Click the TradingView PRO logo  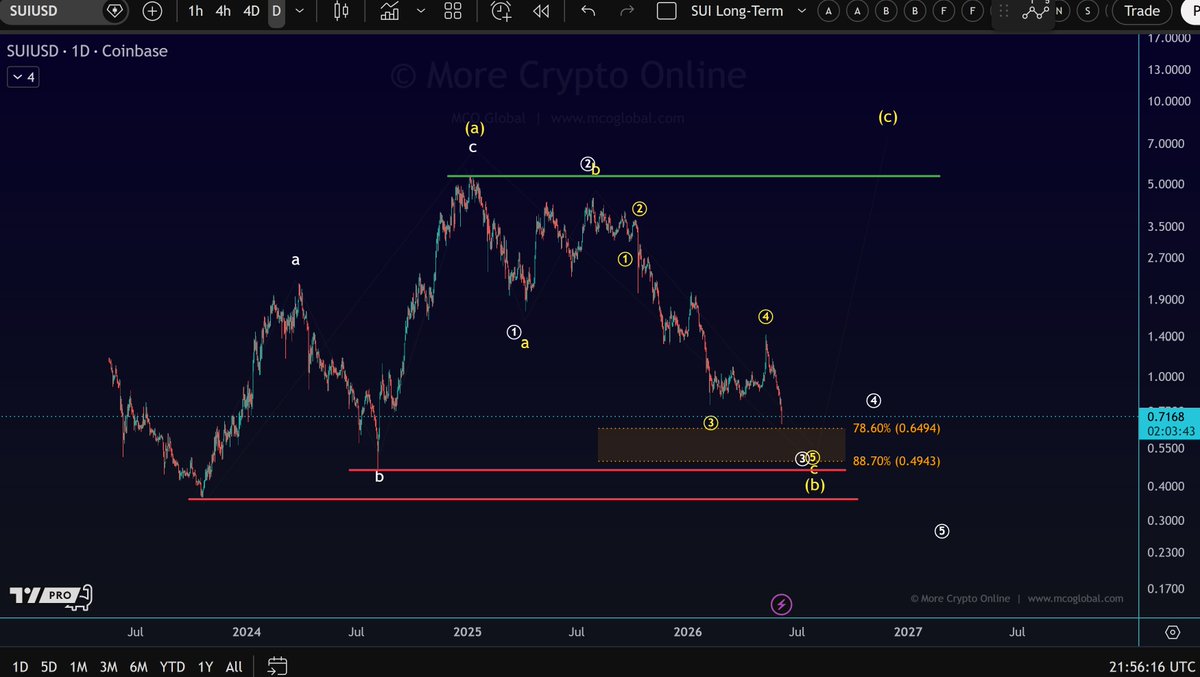point(50,596)
